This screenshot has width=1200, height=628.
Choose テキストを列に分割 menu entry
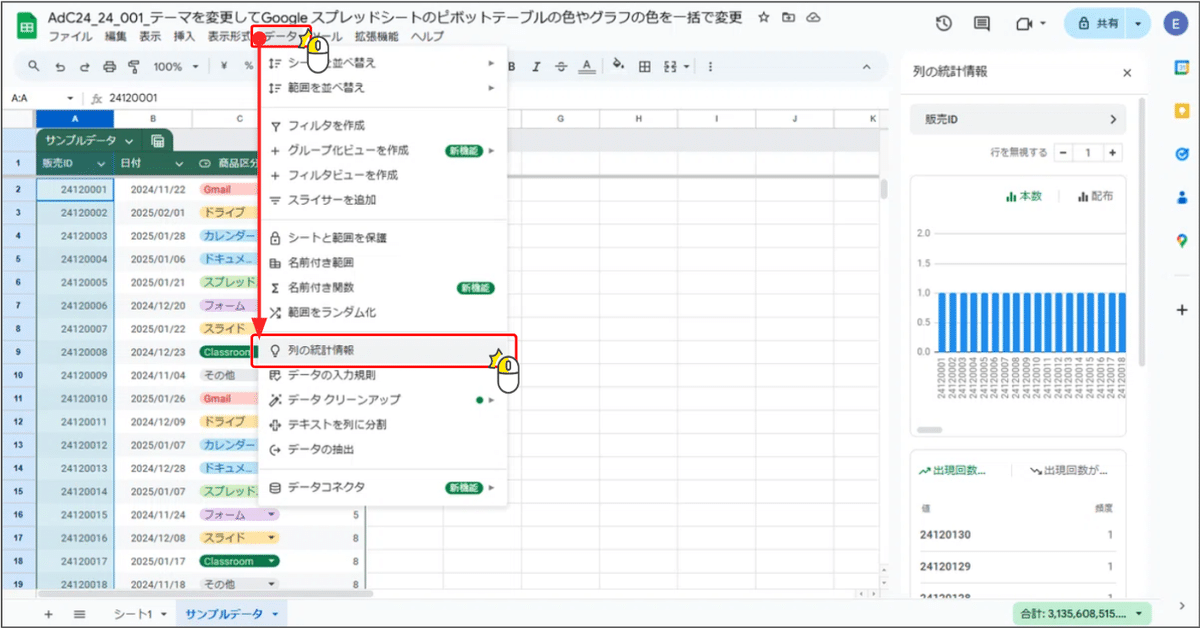383,425
